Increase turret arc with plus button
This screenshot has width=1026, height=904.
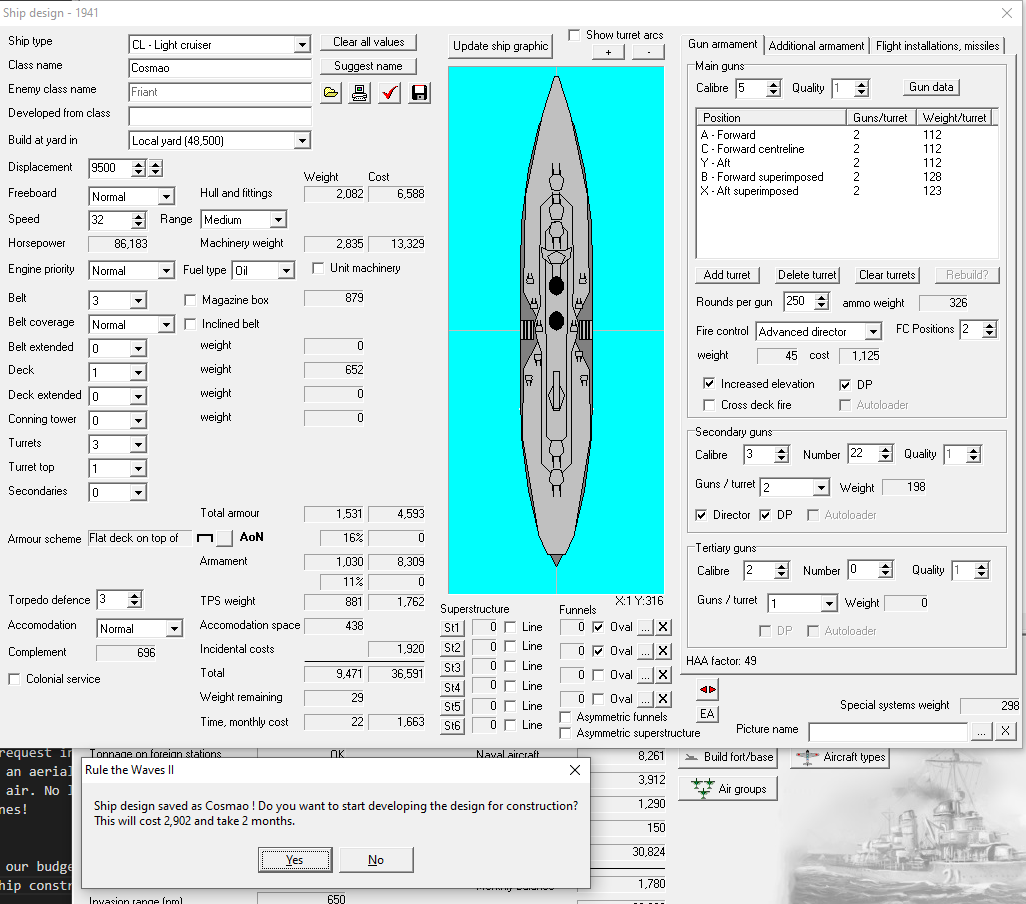tap(608, 52)
